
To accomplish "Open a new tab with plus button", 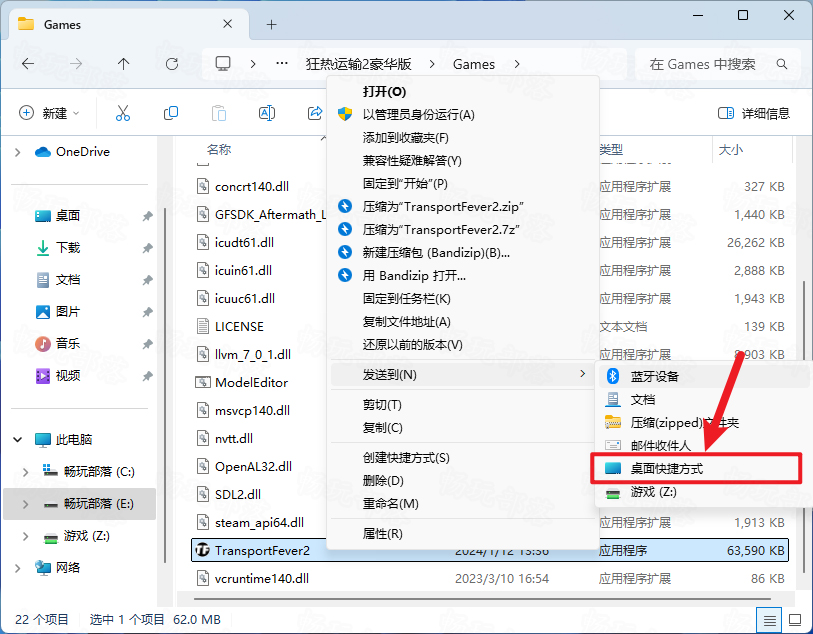I will 271,24.
